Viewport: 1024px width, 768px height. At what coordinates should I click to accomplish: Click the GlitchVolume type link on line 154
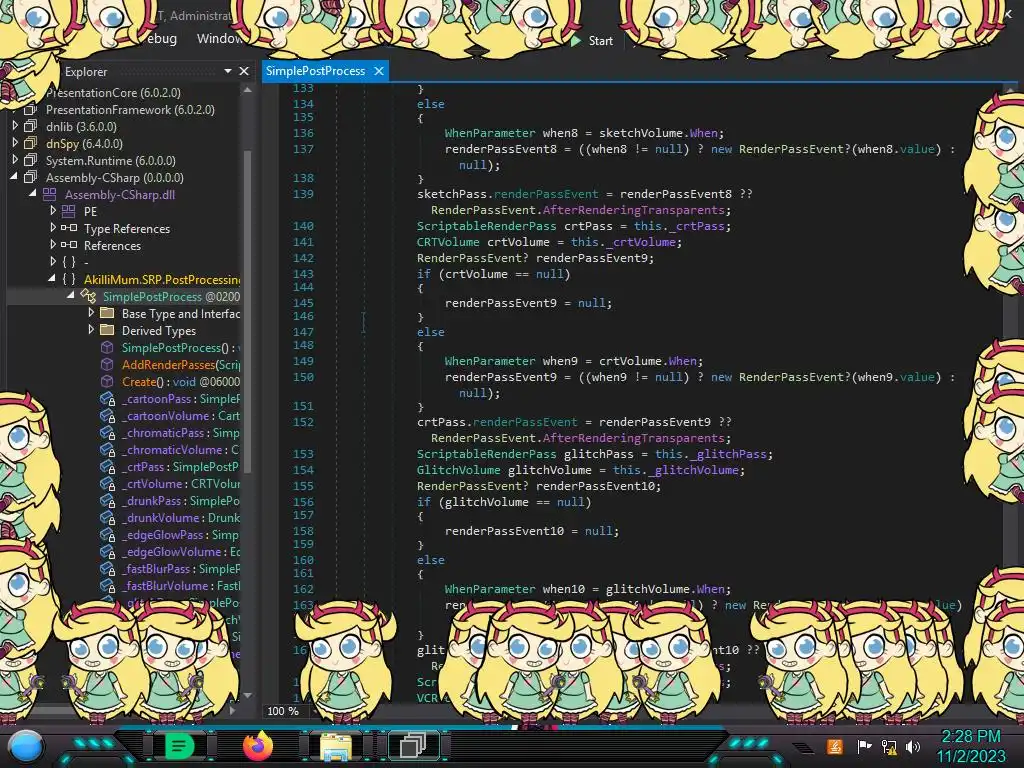click(458, 470)
